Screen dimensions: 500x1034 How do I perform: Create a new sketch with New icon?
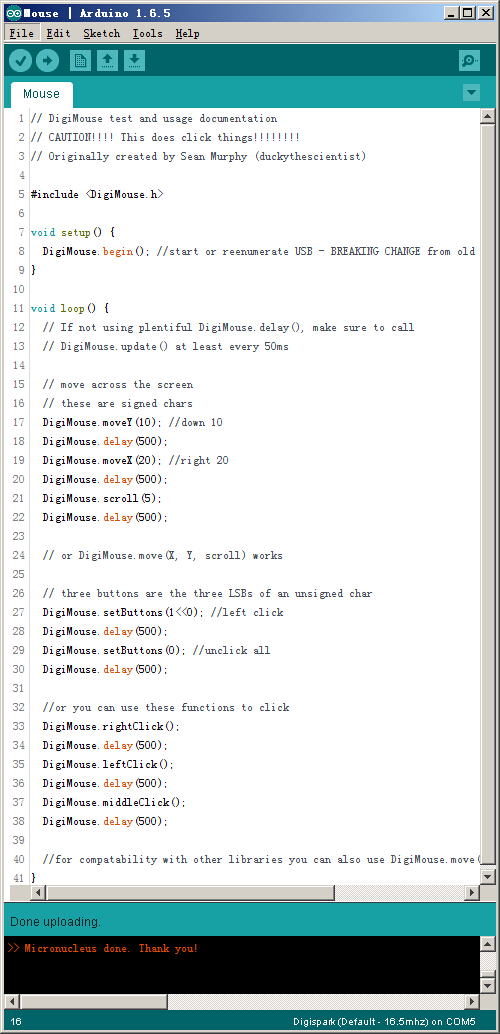(x=80, y=61)
